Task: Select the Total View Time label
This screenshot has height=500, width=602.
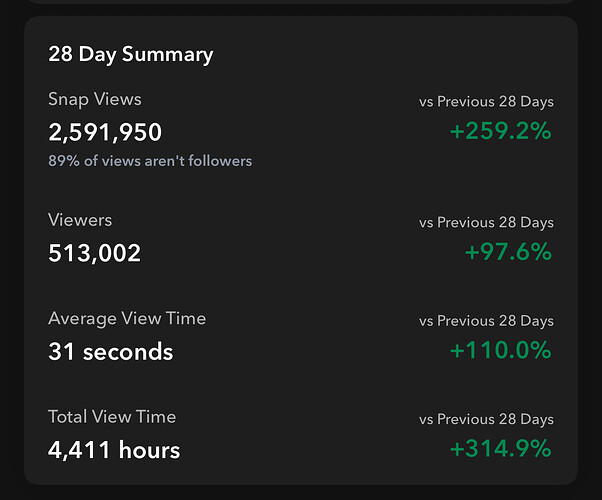Action: pos(112,417)
